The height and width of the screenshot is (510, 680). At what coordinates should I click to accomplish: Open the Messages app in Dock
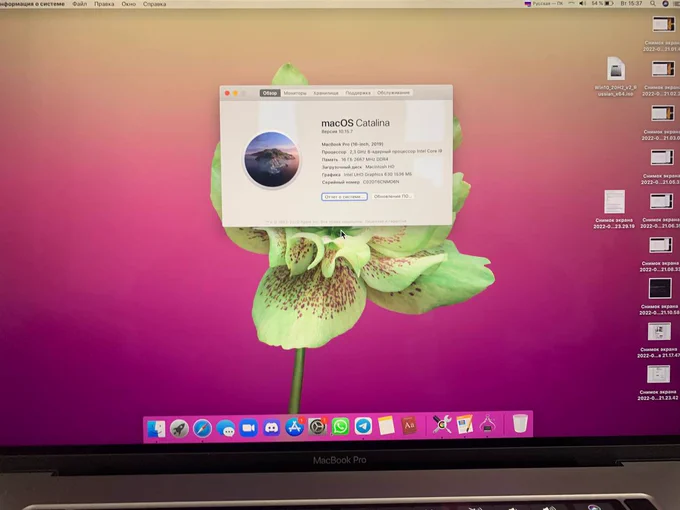pos(226,428)
